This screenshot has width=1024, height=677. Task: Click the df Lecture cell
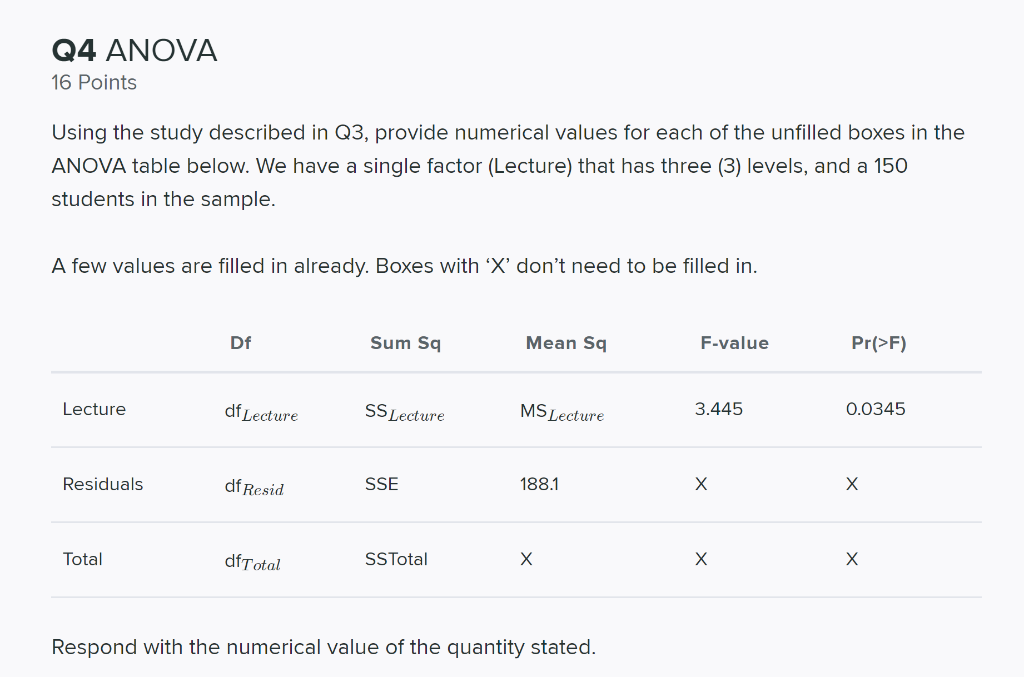261,413
